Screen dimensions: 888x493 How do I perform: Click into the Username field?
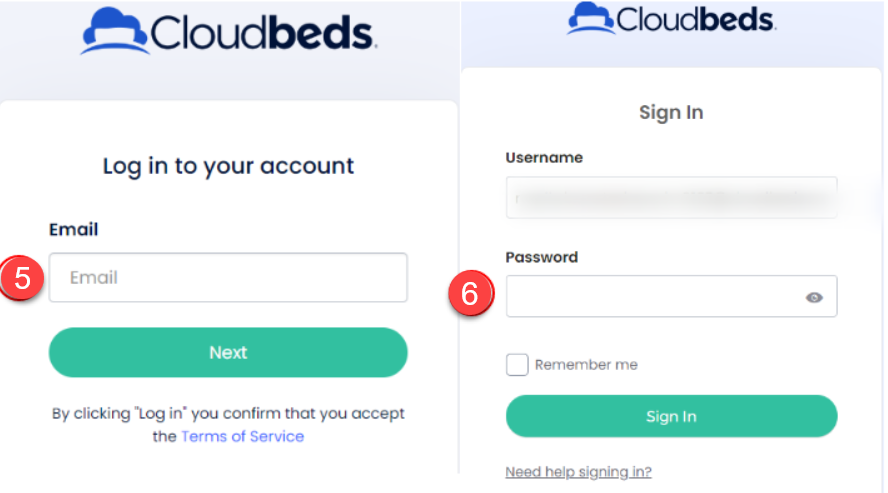[x=671, y=198]
